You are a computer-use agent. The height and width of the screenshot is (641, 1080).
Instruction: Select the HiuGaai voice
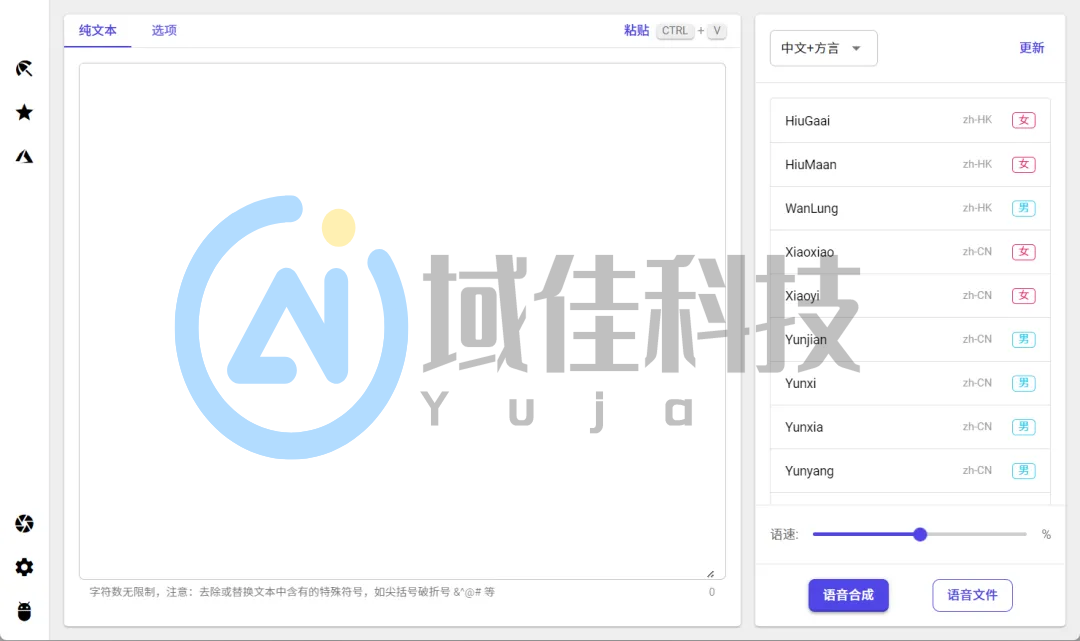tap(910, 120)
